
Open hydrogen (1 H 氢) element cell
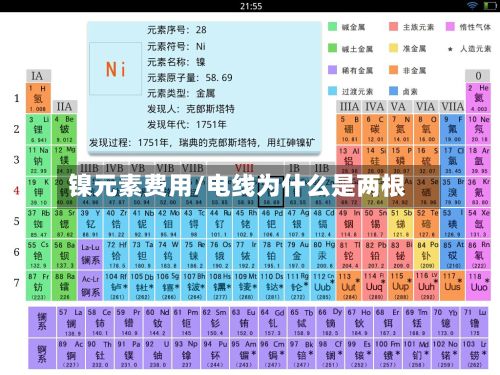[x=38, y=98]
